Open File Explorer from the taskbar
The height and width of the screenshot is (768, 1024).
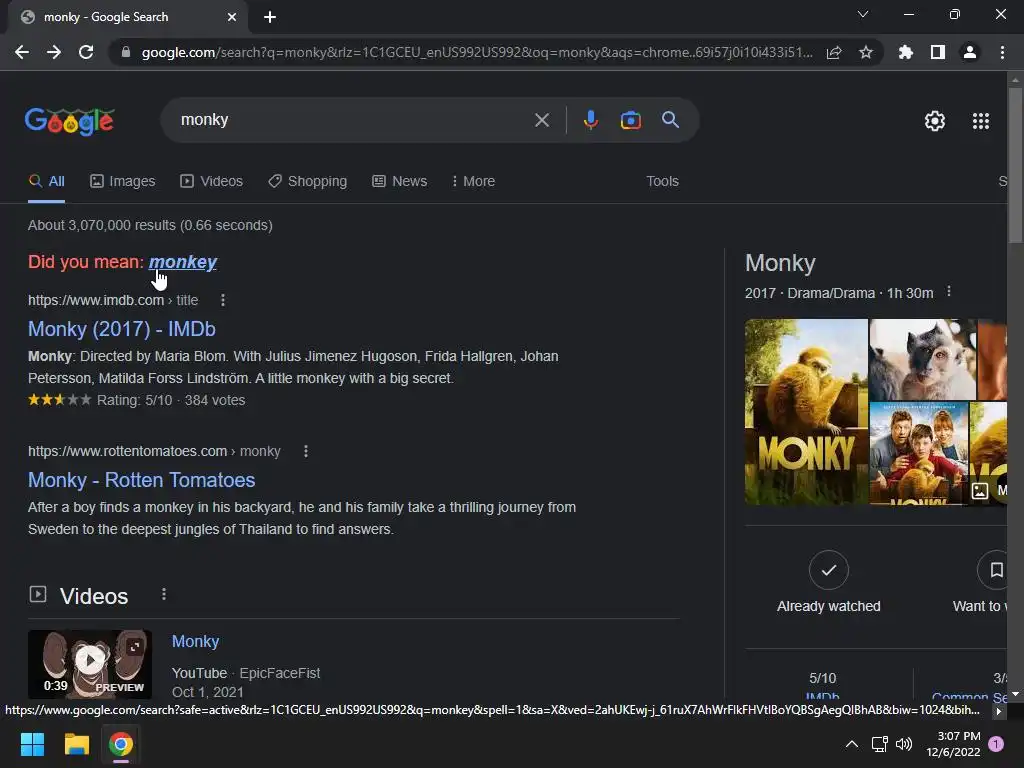76,744
